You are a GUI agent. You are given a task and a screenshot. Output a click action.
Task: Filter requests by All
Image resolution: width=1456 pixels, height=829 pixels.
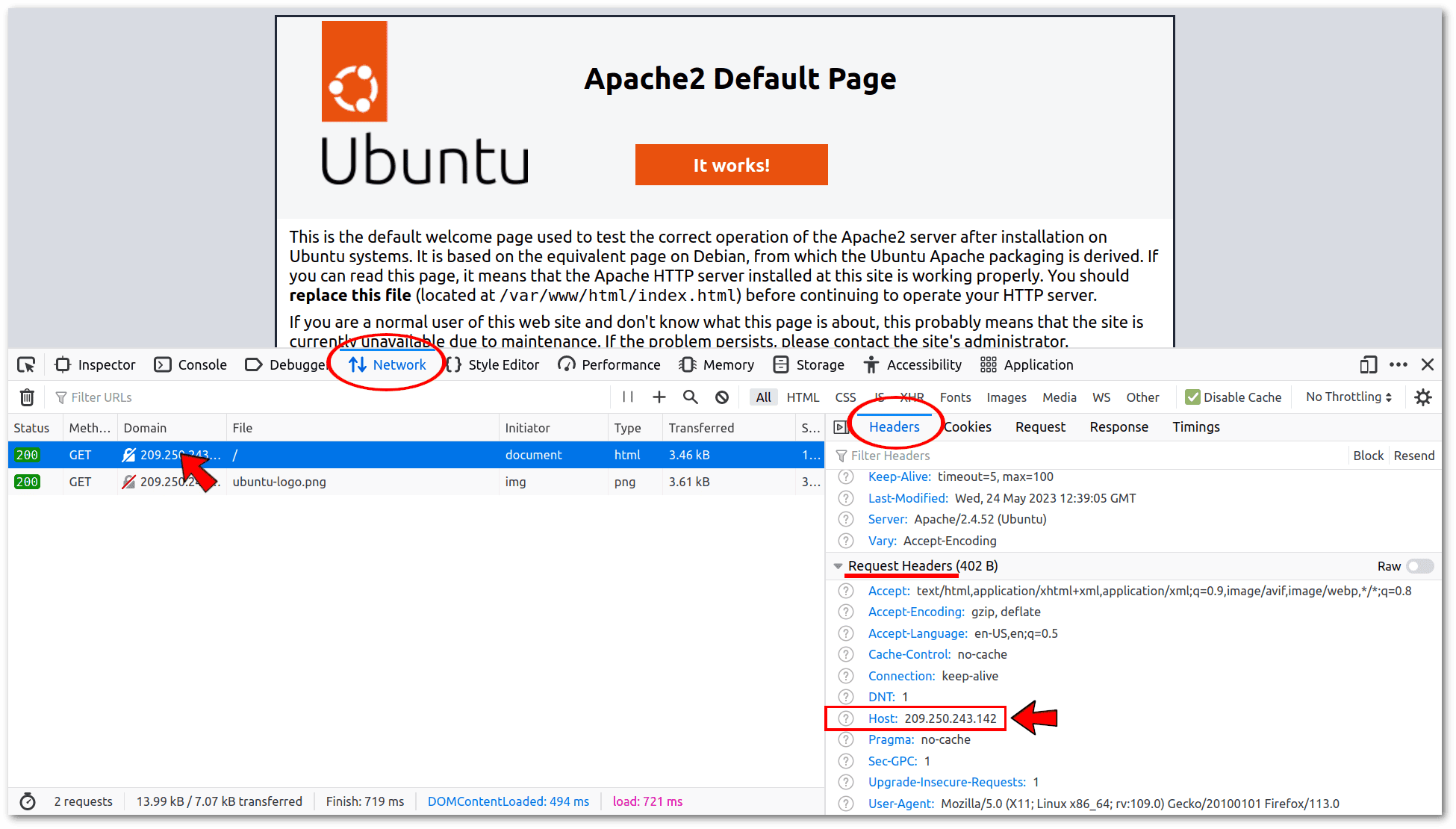(x=763, y=397)
